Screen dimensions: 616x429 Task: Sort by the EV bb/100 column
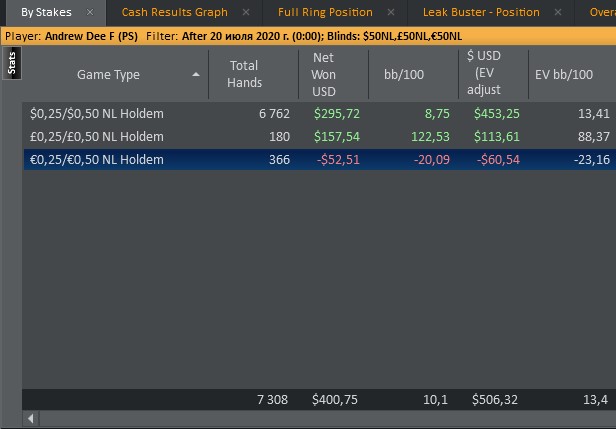coord(571,75)
